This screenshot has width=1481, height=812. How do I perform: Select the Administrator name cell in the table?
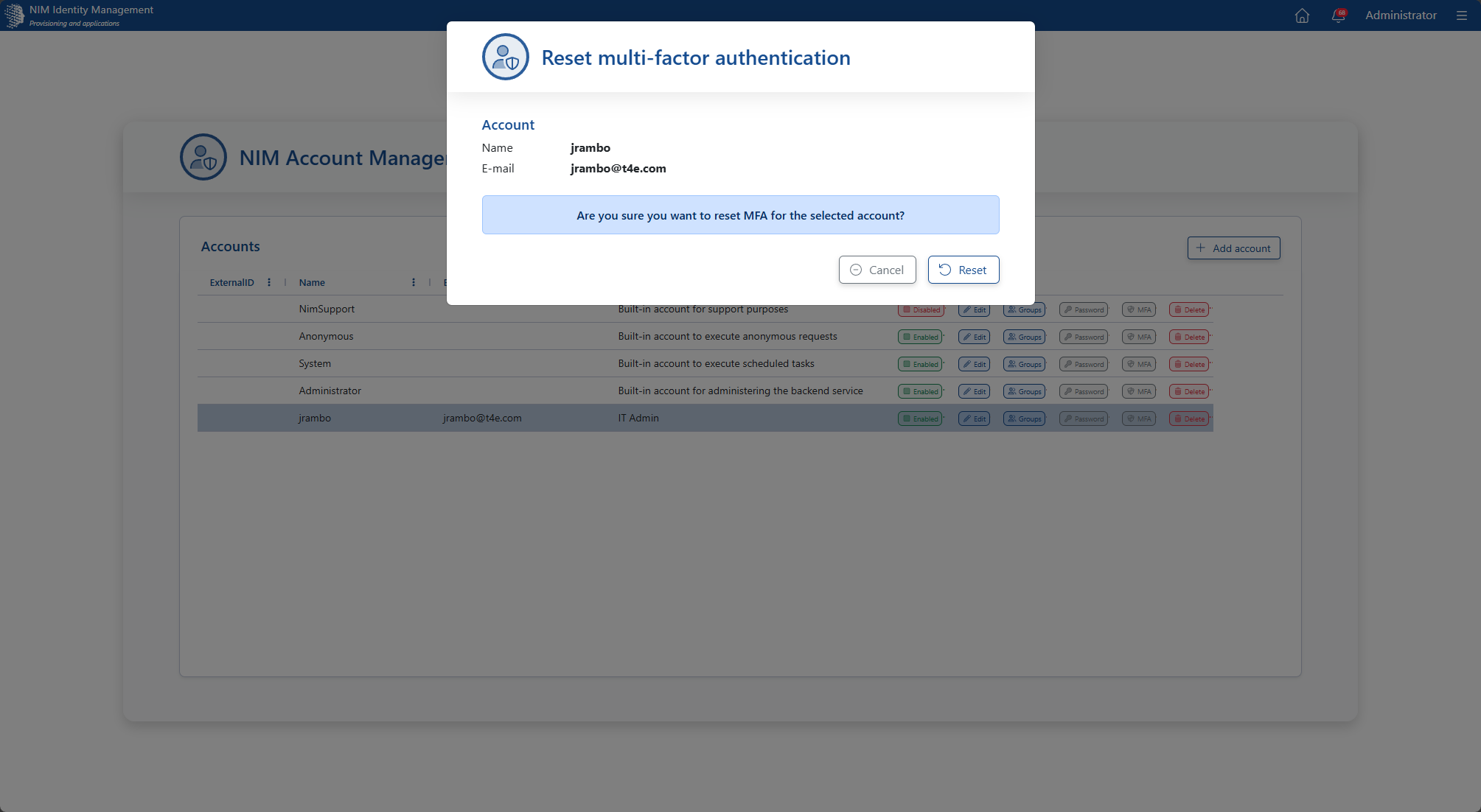[x=330, y=391]
